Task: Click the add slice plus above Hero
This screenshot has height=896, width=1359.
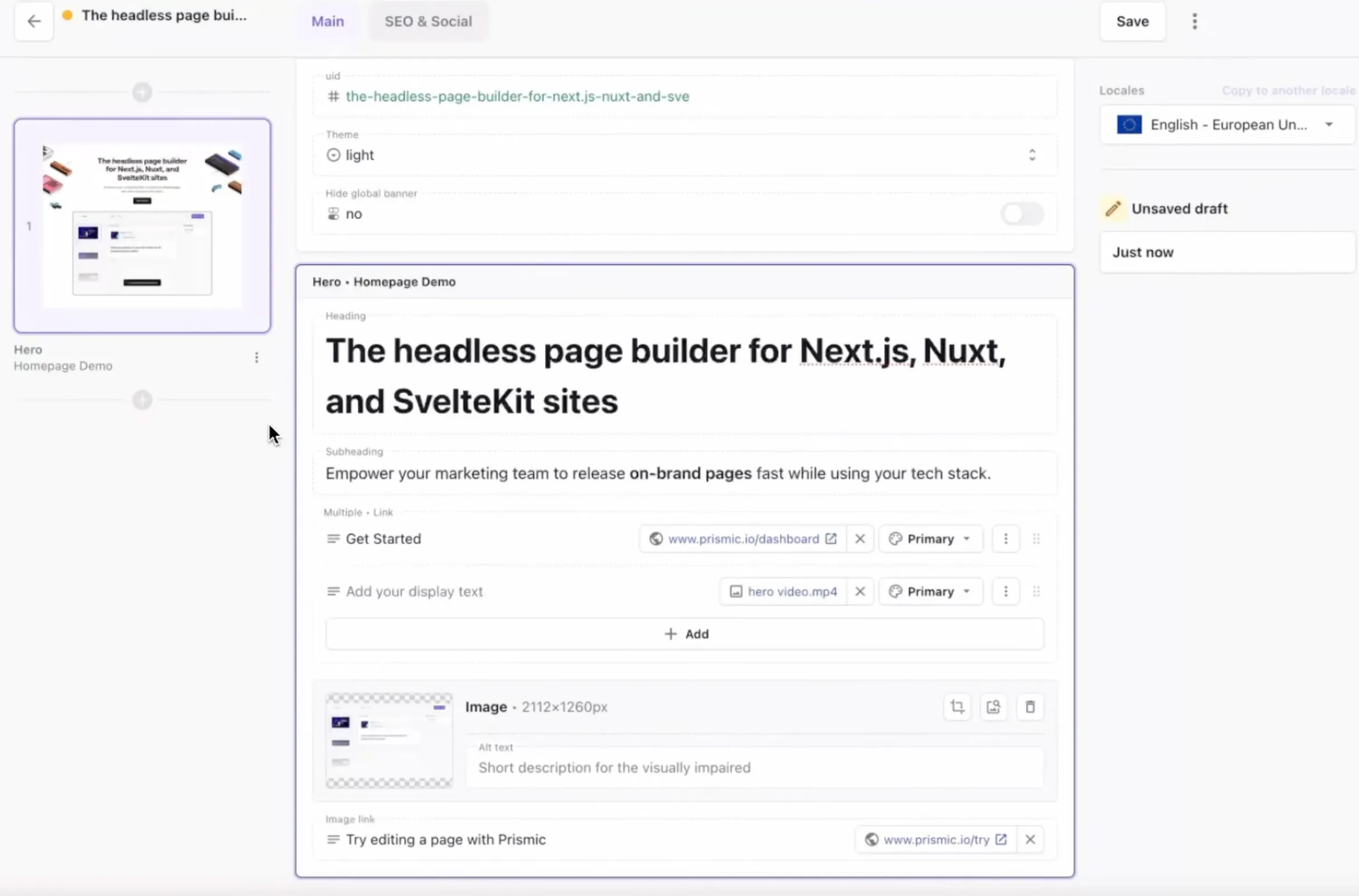Action: click(x=142, y=92)
